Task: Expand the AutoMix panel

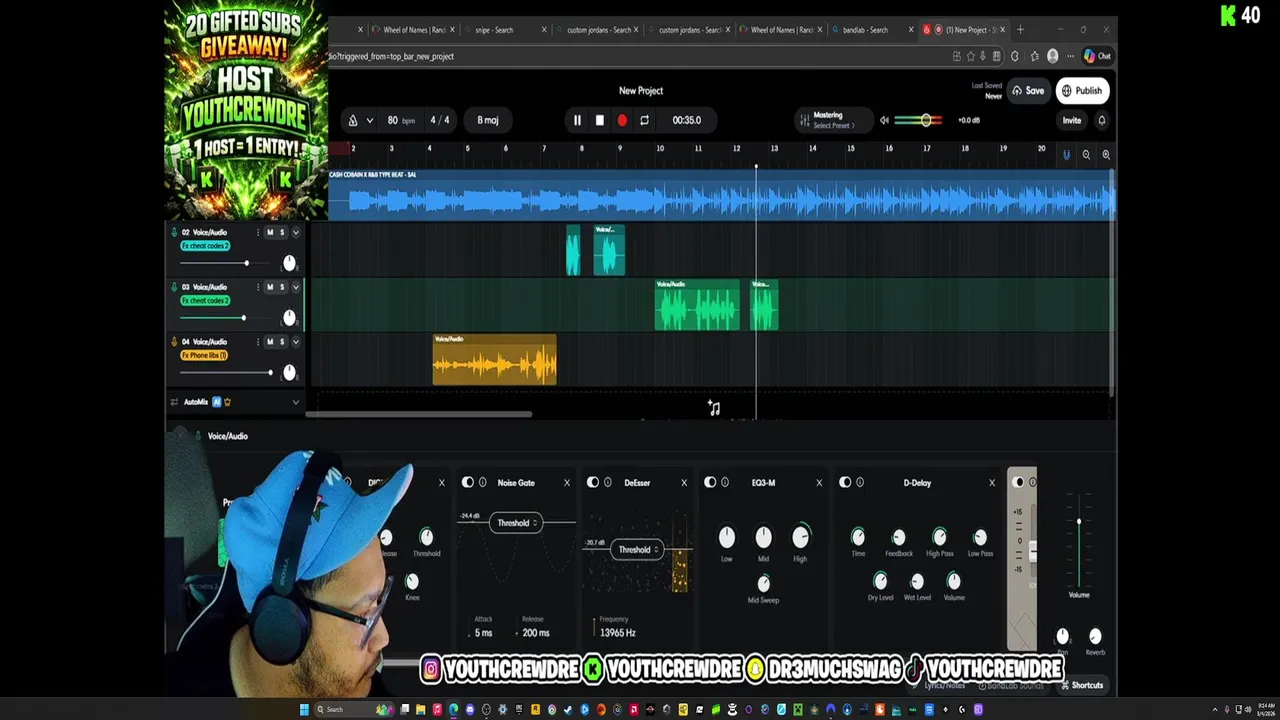Action: 295,402
